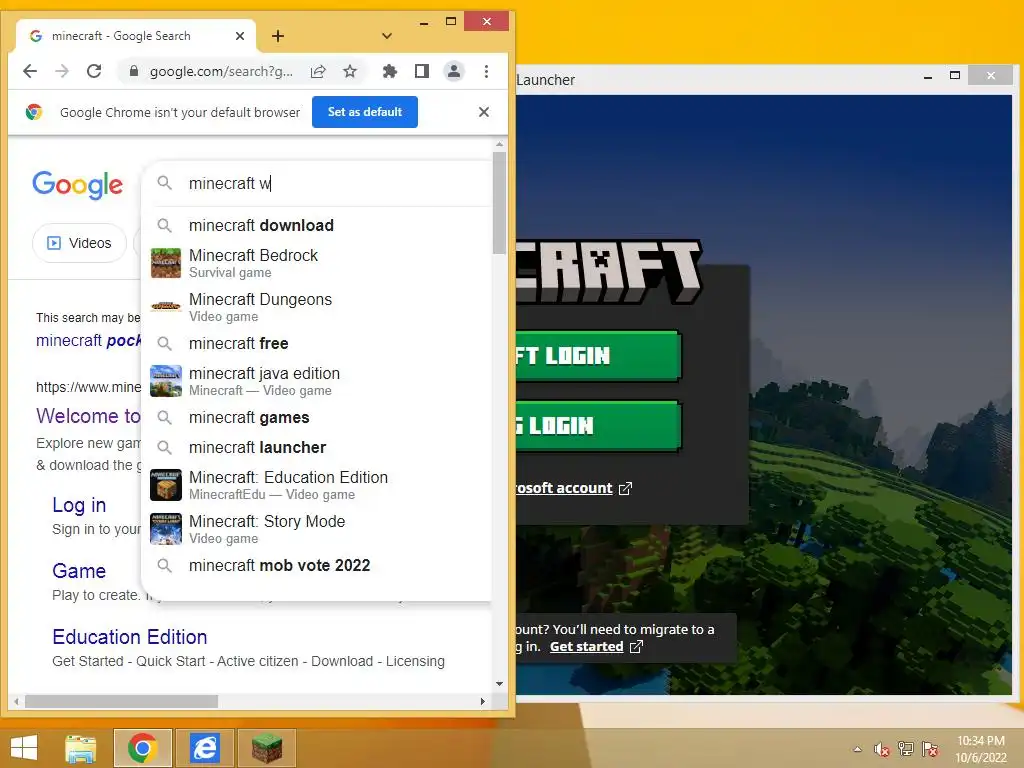Open the Chrome extensions puzzle icon
1024x768 pixels.
point(390,71)
